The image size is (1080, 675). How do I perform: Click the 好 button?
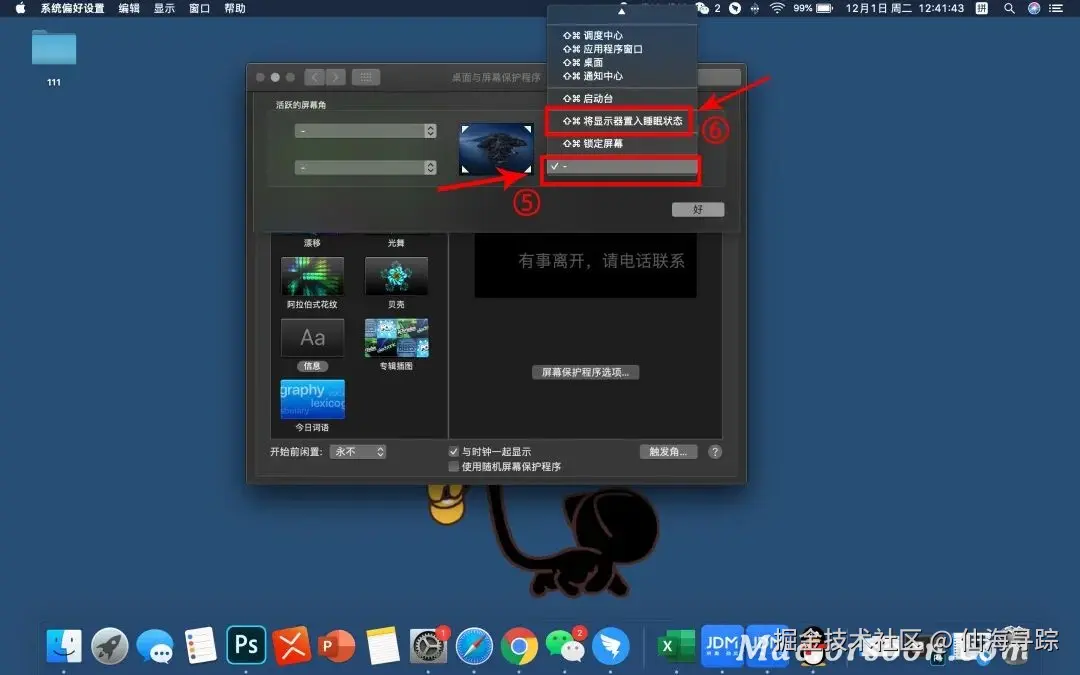point(698,209)
